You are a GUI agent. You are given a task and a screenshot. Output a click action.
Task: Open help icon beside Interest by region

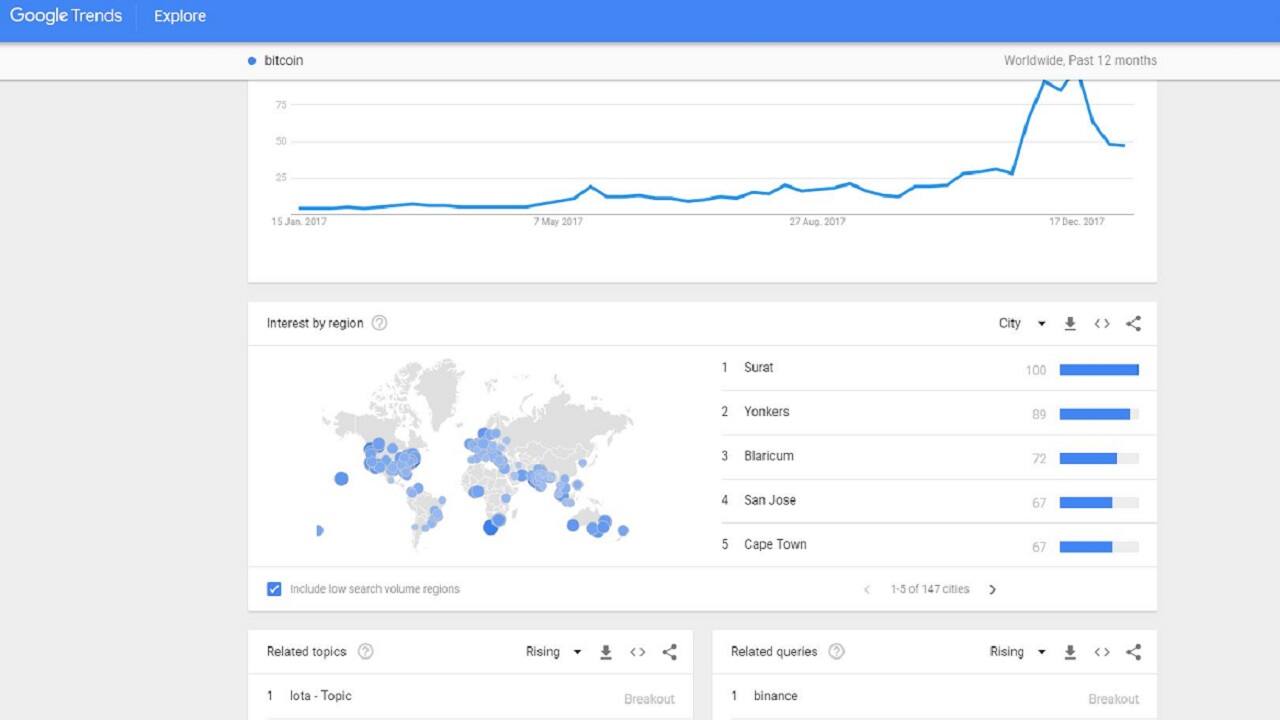(x=379, y=324)
